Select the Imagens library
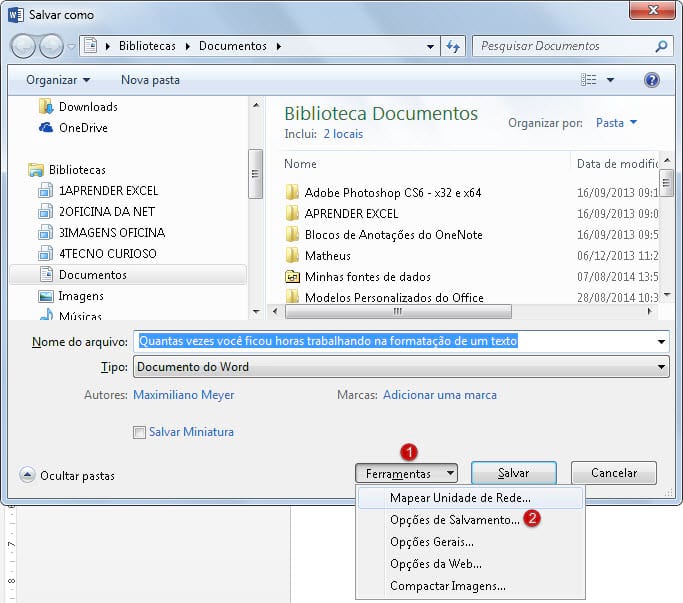This screenshot has height=603, width=683. pos(80,296)
